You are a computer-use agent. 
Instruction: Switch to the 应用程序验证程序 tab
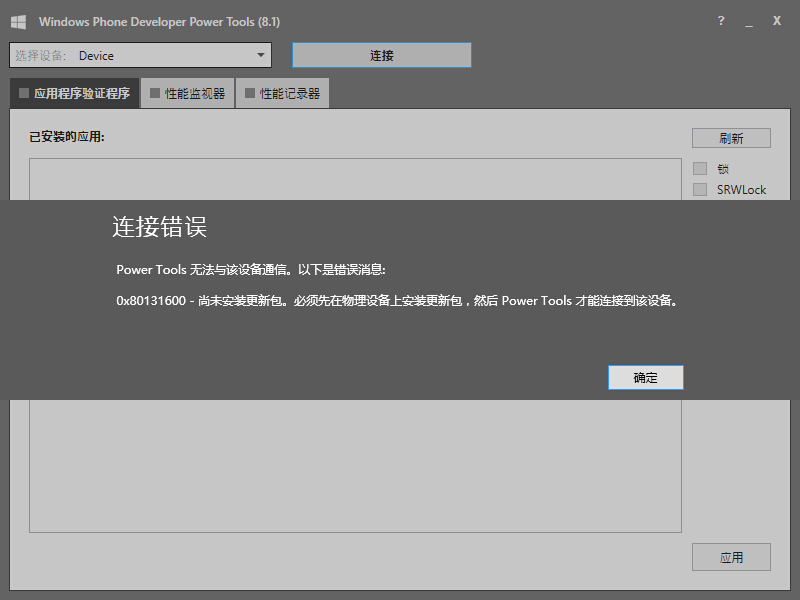pos(74,93)
